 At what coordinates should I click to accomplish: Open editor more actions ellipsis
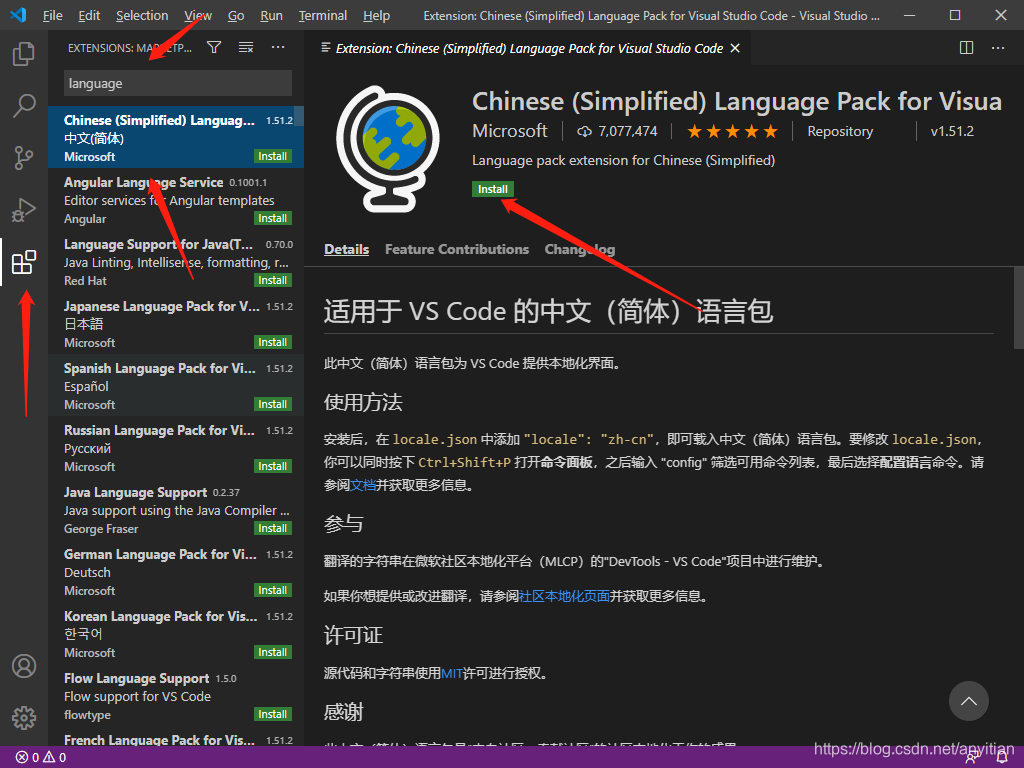997,48
